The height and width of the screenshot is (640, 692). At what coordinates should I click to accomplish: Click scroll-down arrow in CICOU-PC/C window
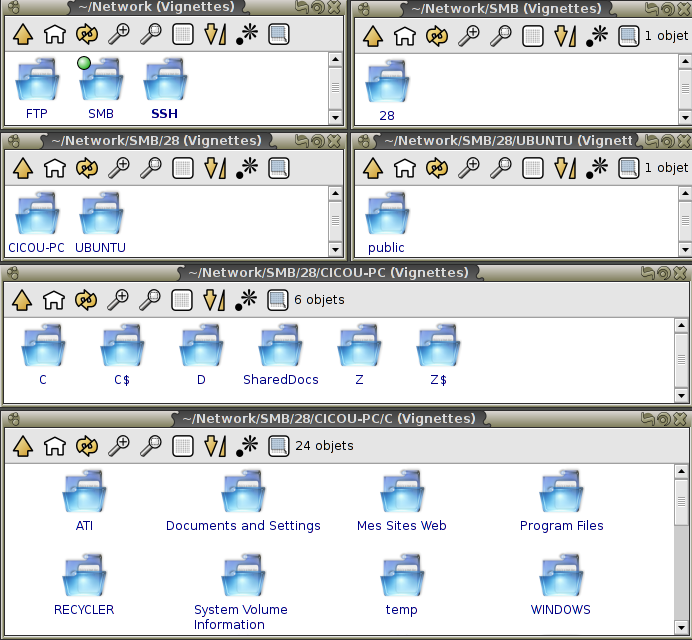681,627
